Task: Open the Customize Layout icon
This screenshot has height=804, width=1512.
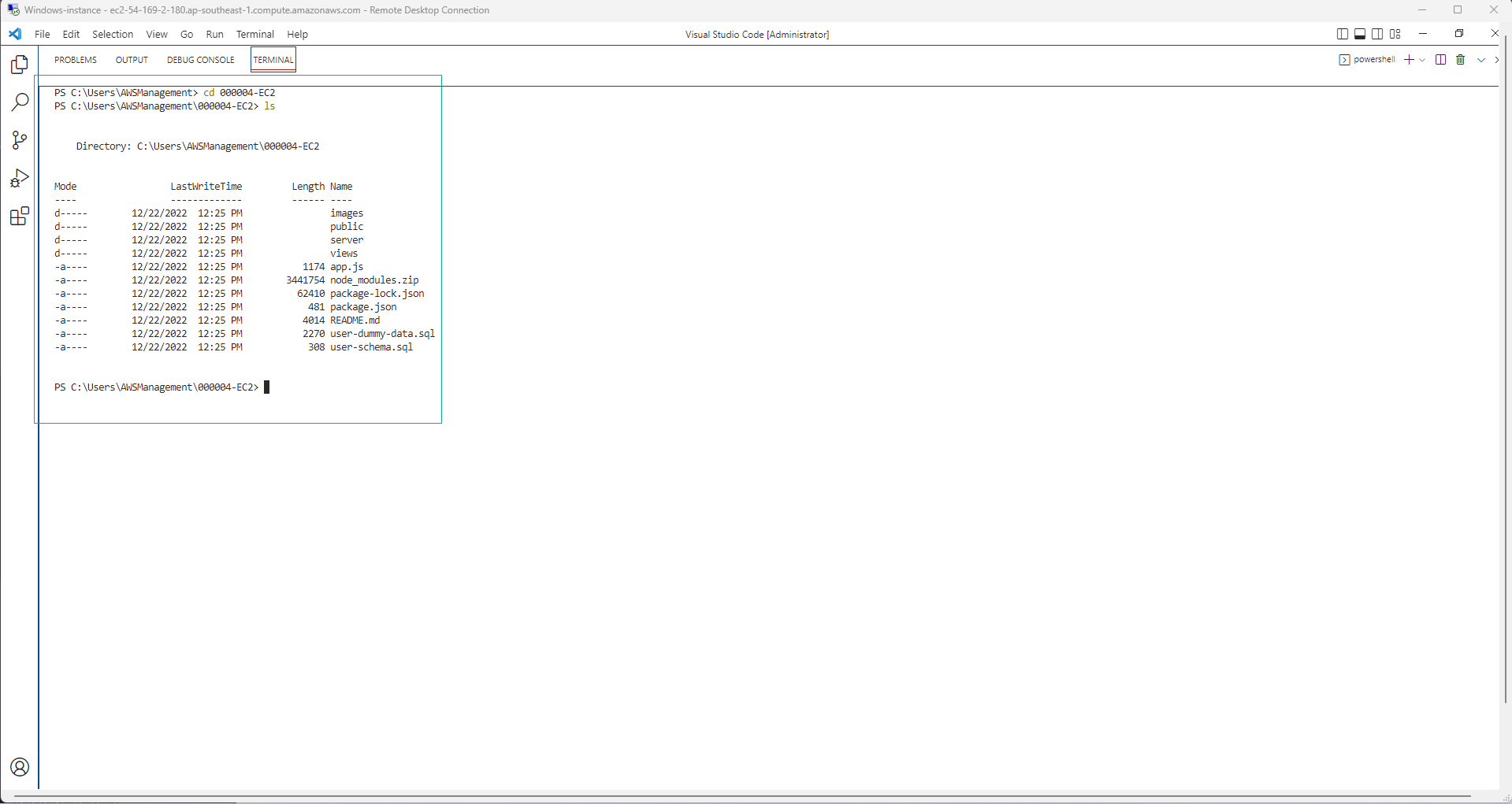Action: (x=1395, y=34)
